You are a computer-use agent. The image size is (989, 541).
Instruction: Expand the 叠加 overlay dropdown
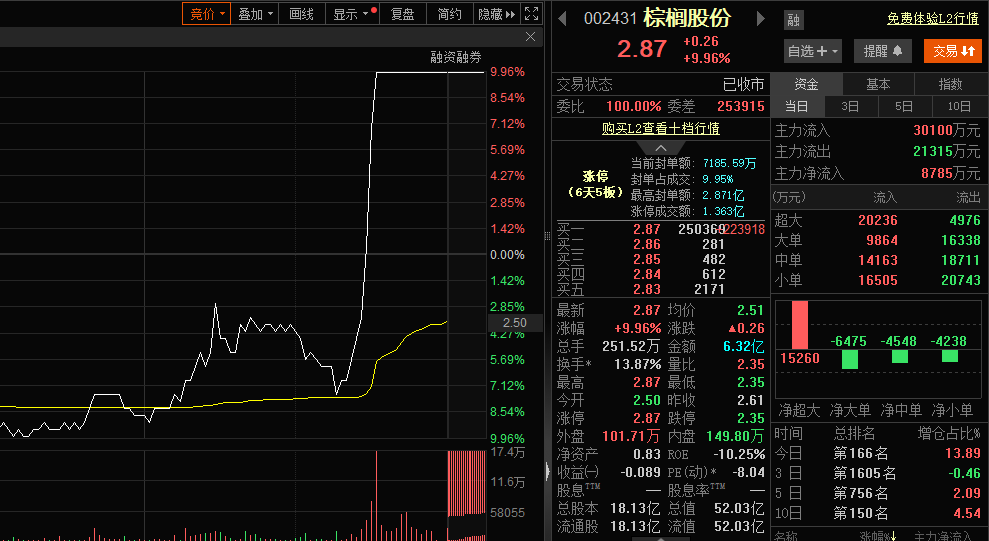(255, 14)
